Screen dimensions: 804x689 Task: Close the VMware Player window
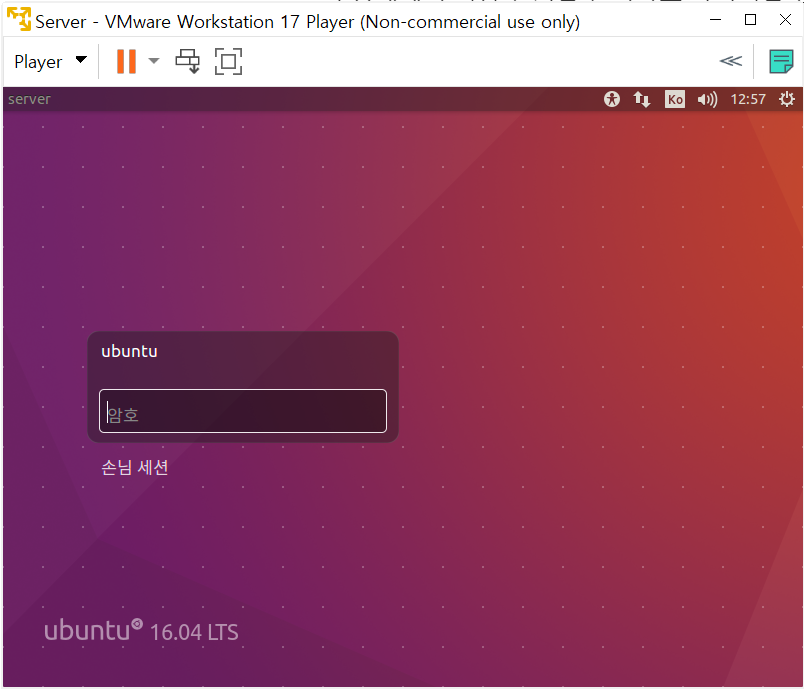click(x=785, y=19)
